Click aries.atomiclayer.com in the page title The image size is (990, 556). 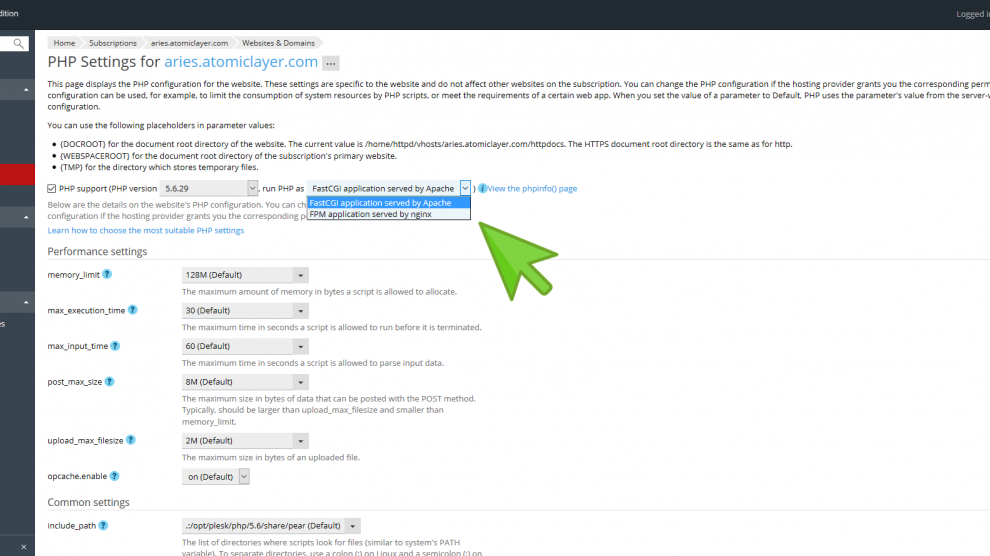pyautogui.click(x=241, y=62)
